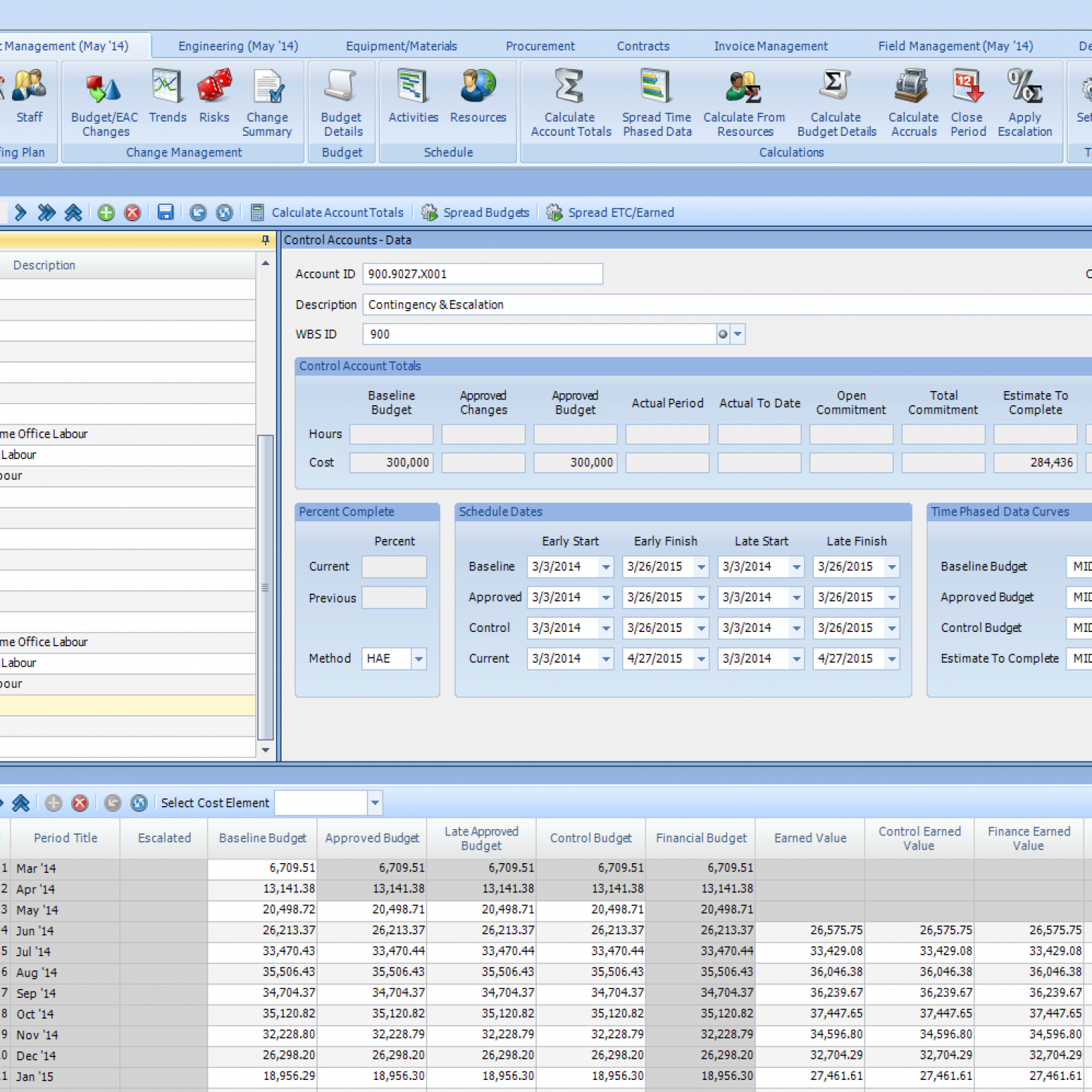Image resolution: width=1092 pixels, height=1092 pixels.
Task: Open Current Late Finish date picker
Action: [892, 659]
